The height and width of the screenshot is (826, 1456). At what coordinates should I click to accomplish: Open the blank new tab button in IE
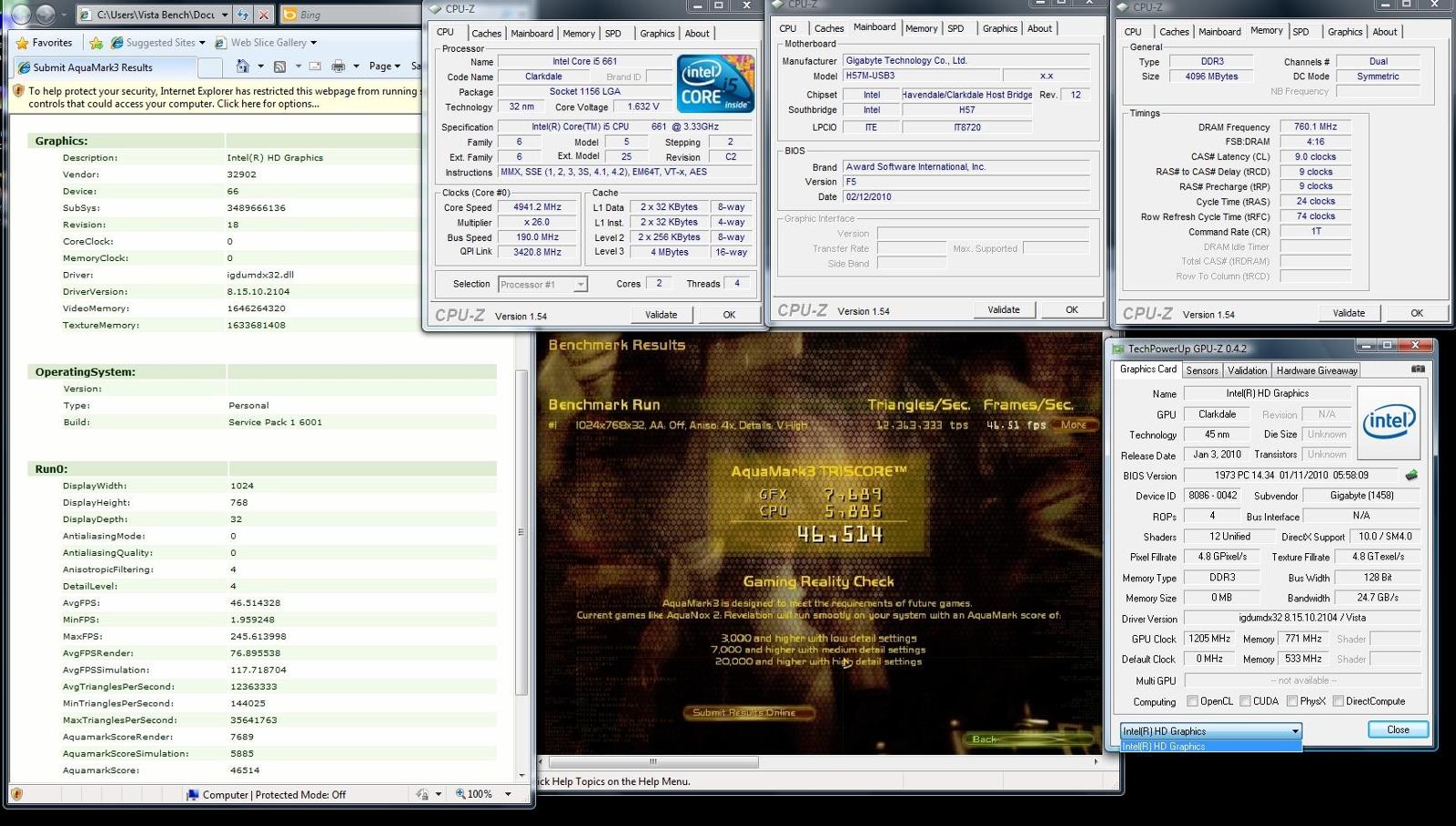click(x=210, y=67)
